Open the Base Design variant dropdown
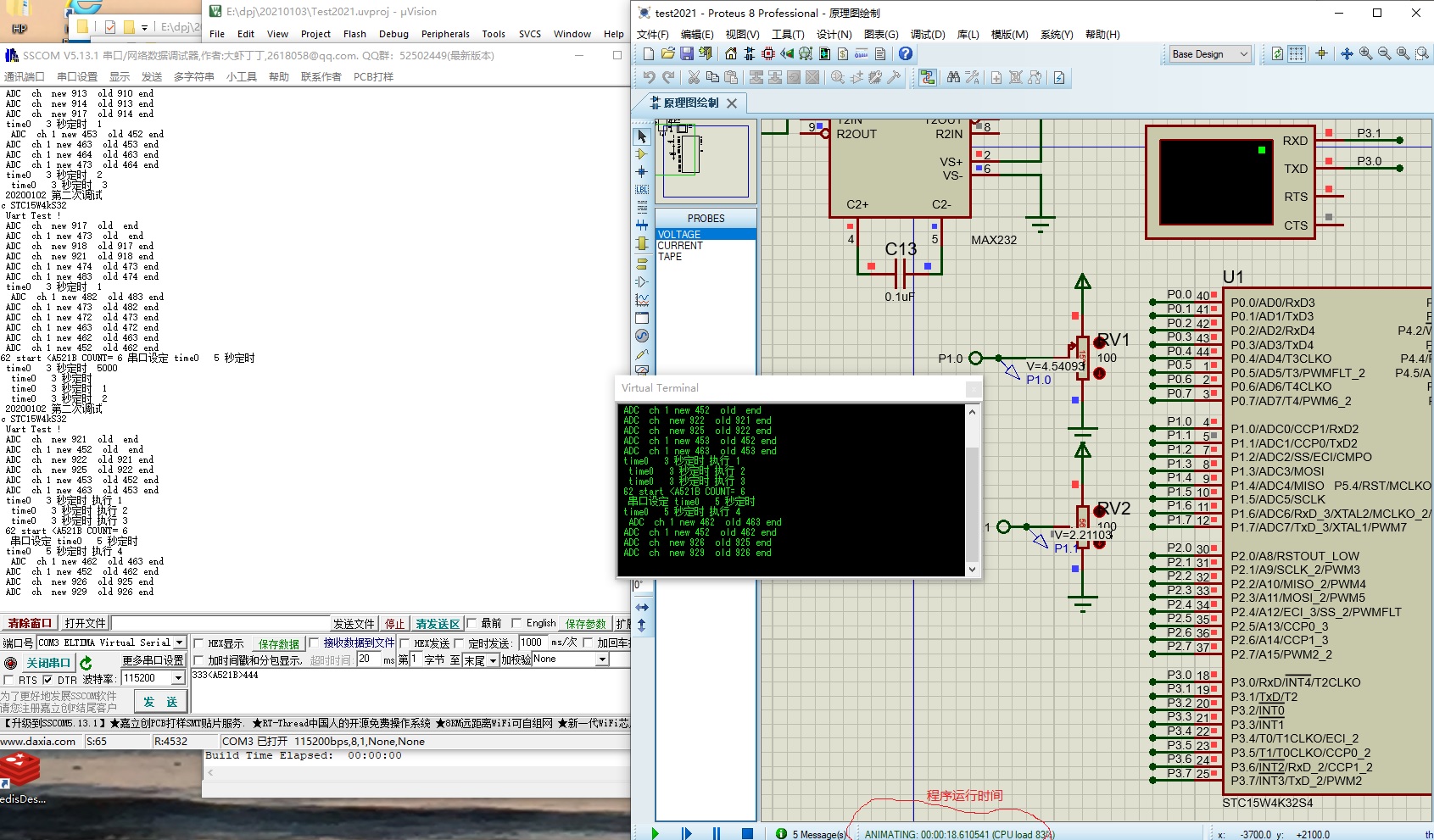The height and width of the screenshot is (840, 1434). coord(1211,54)
